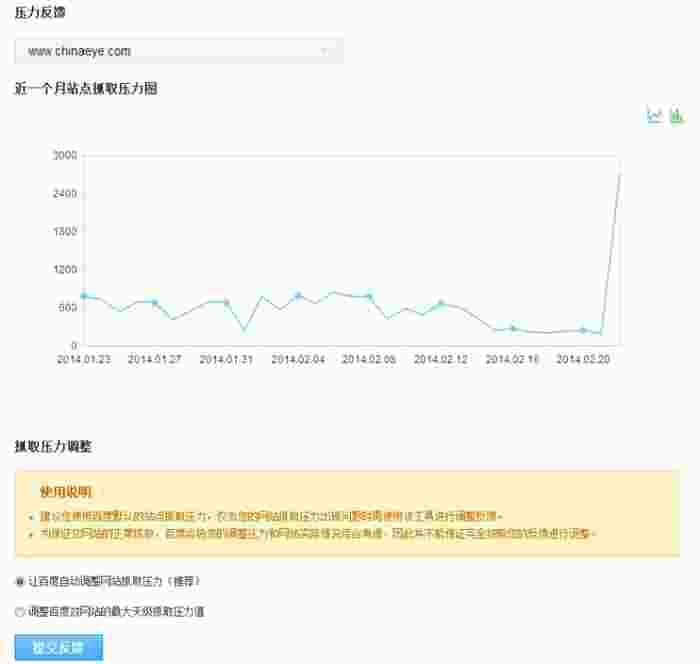Click the y-axis label 1200
Viewport: 700px width, 664px height.
pos(65,269)
